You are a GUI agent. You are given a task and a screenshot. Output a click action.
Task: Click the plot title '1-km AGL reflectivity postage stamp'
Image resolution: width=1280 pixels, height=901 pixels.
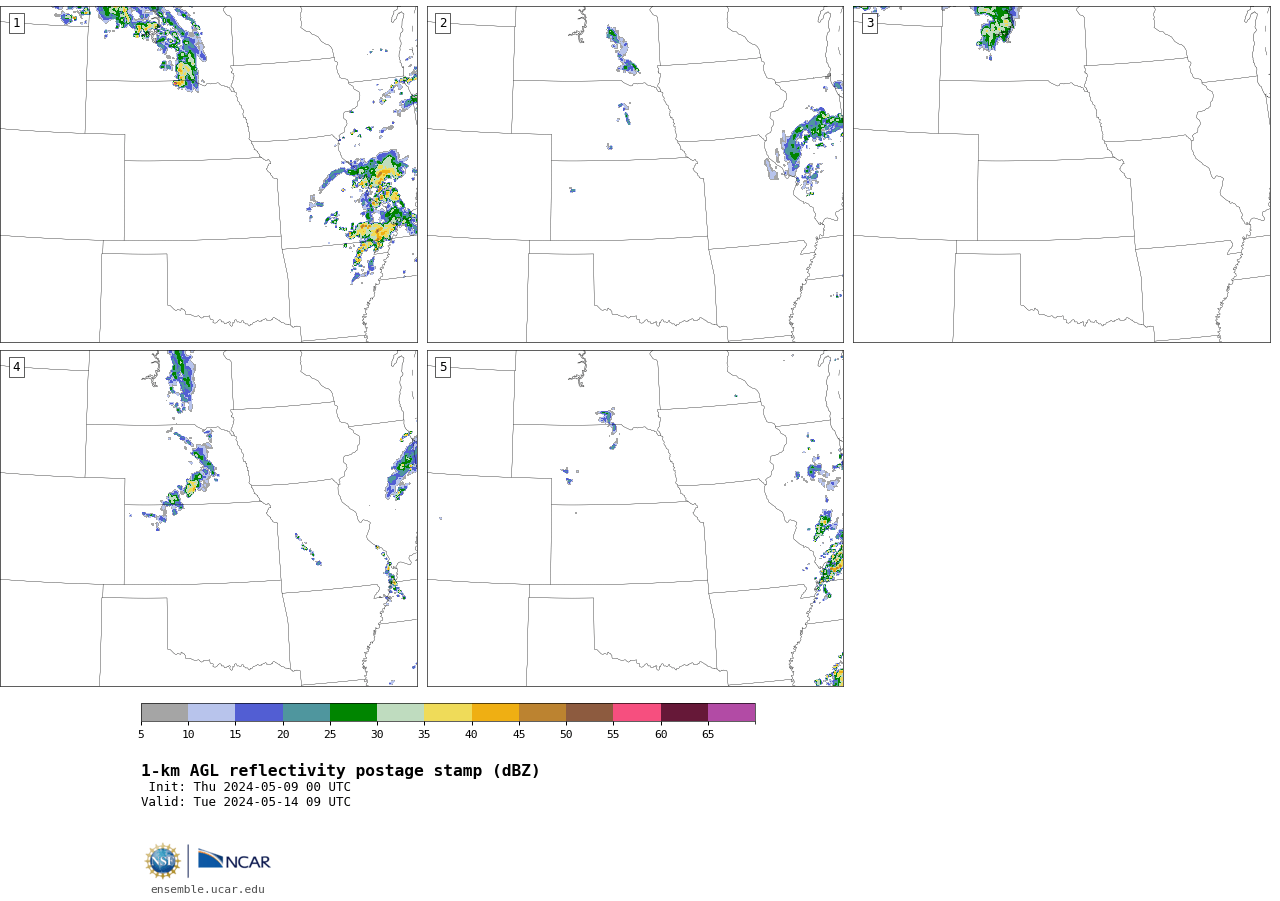340,771
